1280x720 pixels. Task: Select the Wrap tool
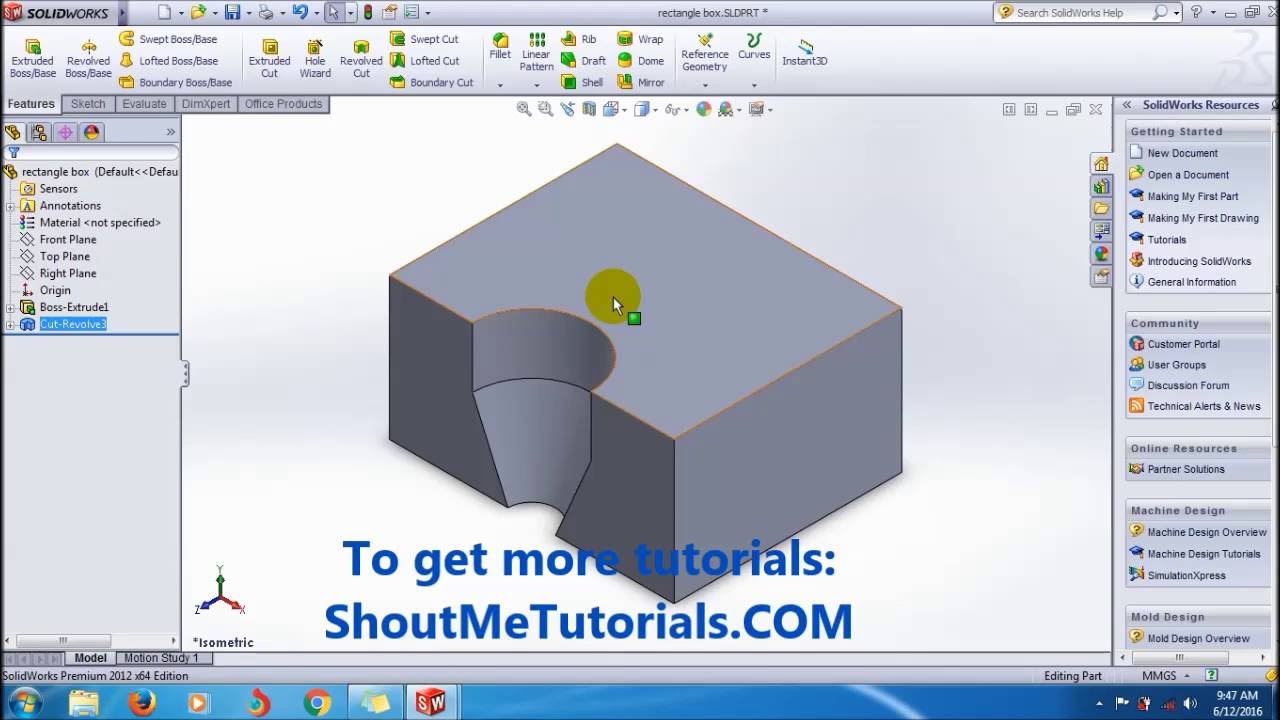pyautogui.click(x=640, y=39)
